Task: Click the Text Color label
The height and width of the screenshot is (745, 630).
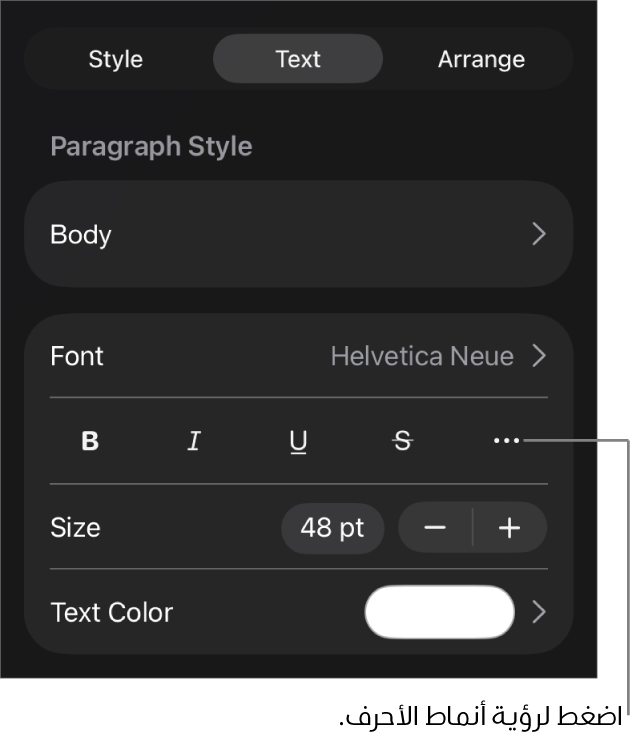Action: [x=112, y=612]
